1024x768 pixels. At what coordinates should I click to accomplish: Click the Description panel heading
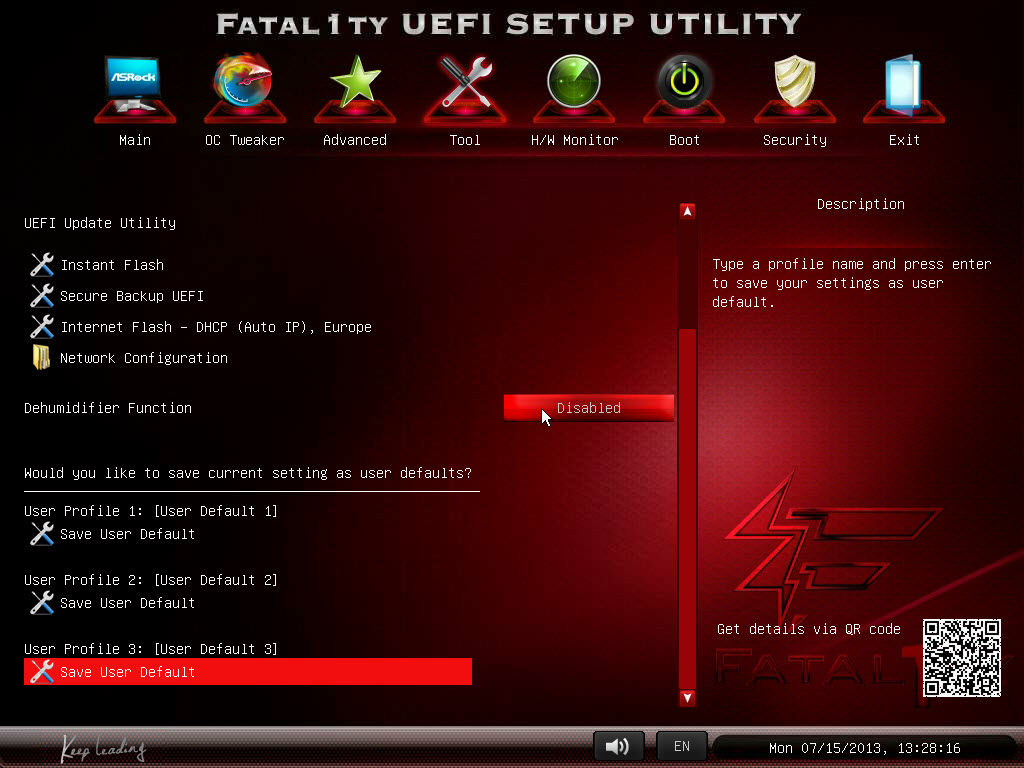(x=861, y=204)
